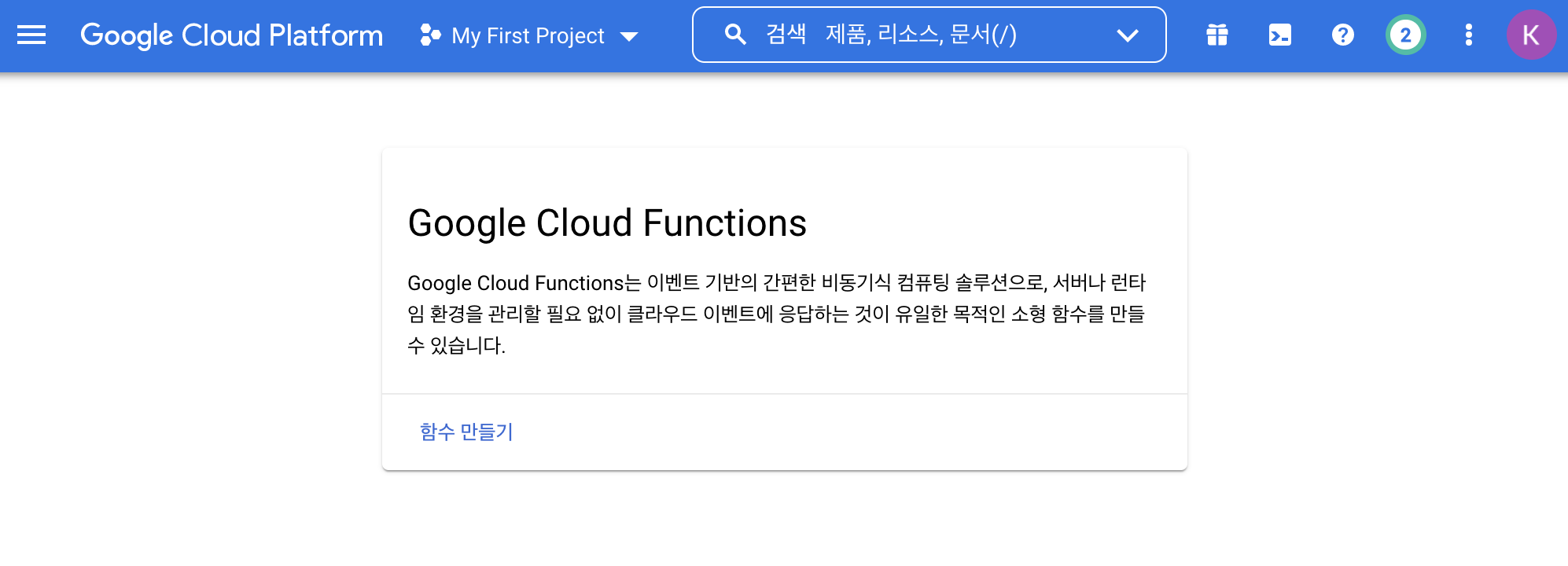The width and height of the screenshot is (1568, 566).
Task: Show the notifications badge with 2
Action: [x=1406, y=35]
